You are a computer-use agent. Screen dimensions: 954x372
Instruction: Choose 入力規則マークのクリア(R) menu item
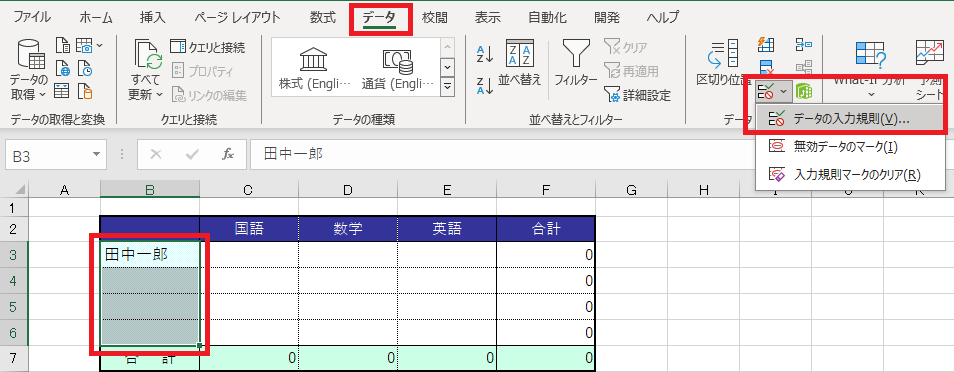852,175
